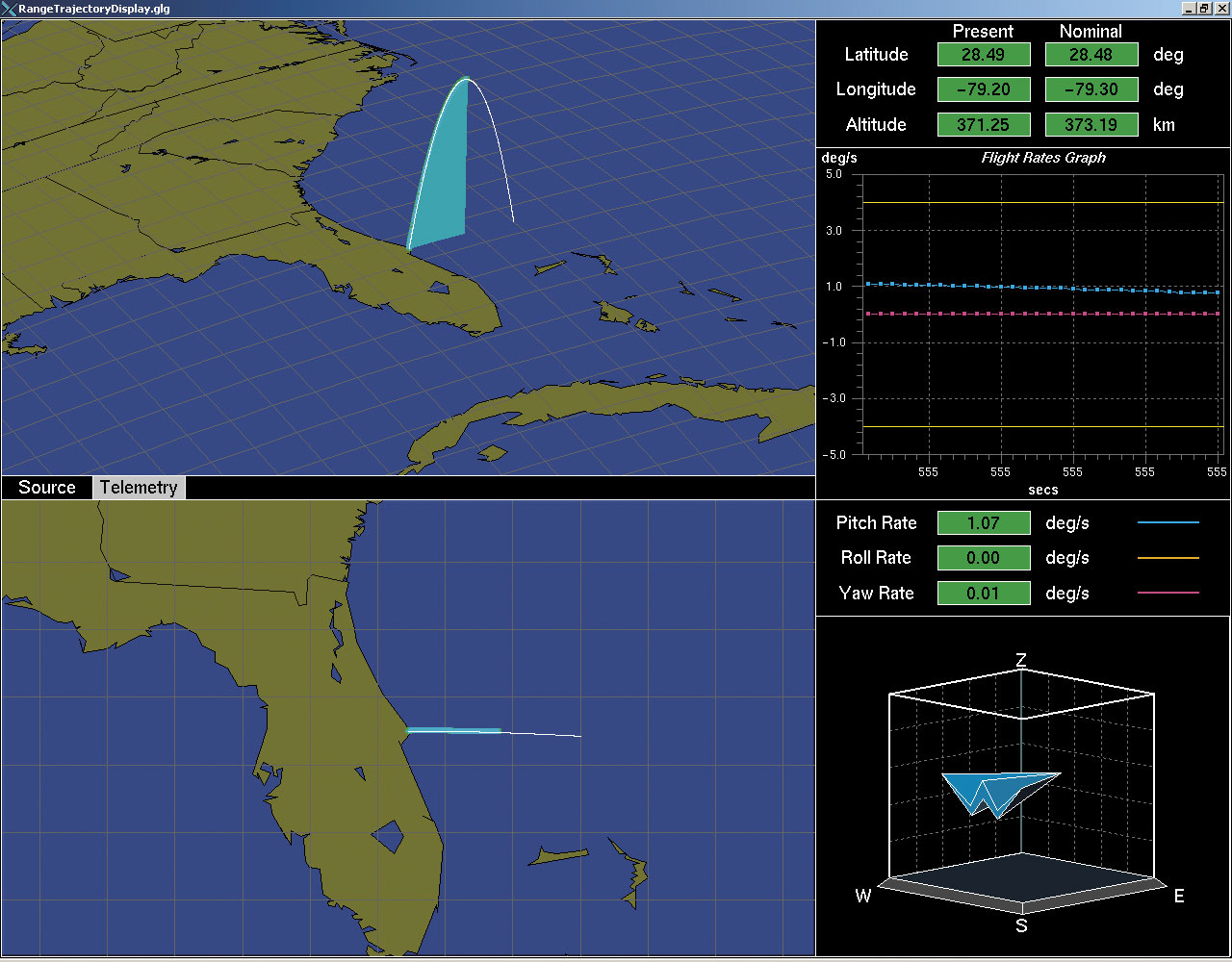Viewport: 1232px width, 962px height.
Task: Minimize the RangeTrajectoryDisplay window
Action: click(1189, 9)
